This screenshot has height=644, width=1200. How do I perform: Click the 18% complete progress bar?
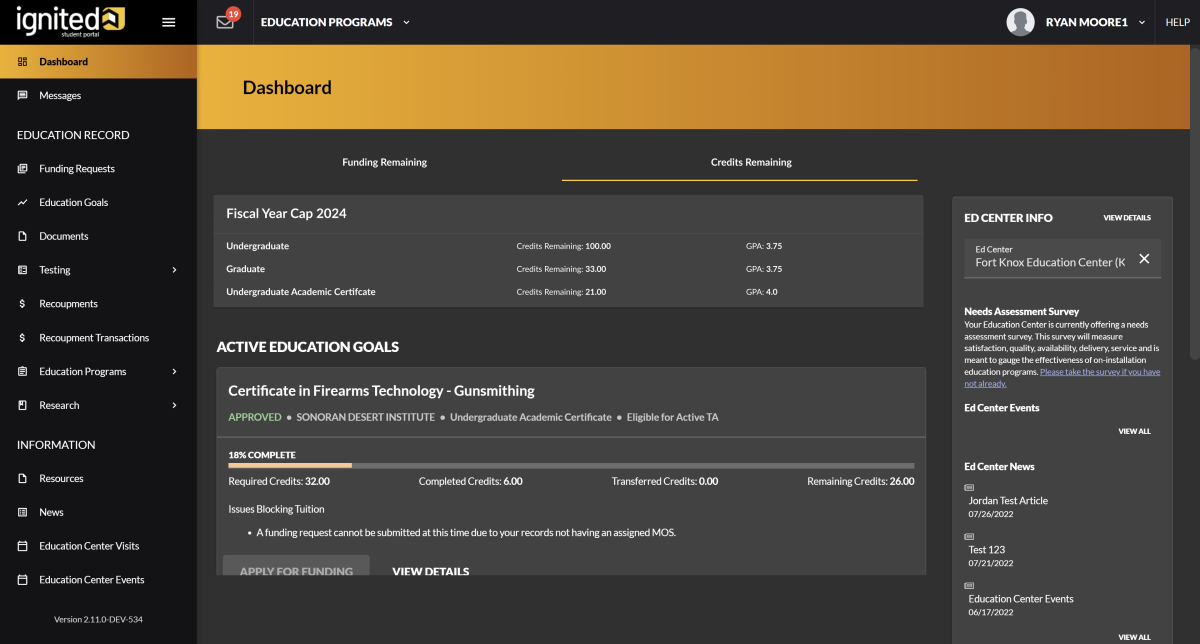[570, 465]
